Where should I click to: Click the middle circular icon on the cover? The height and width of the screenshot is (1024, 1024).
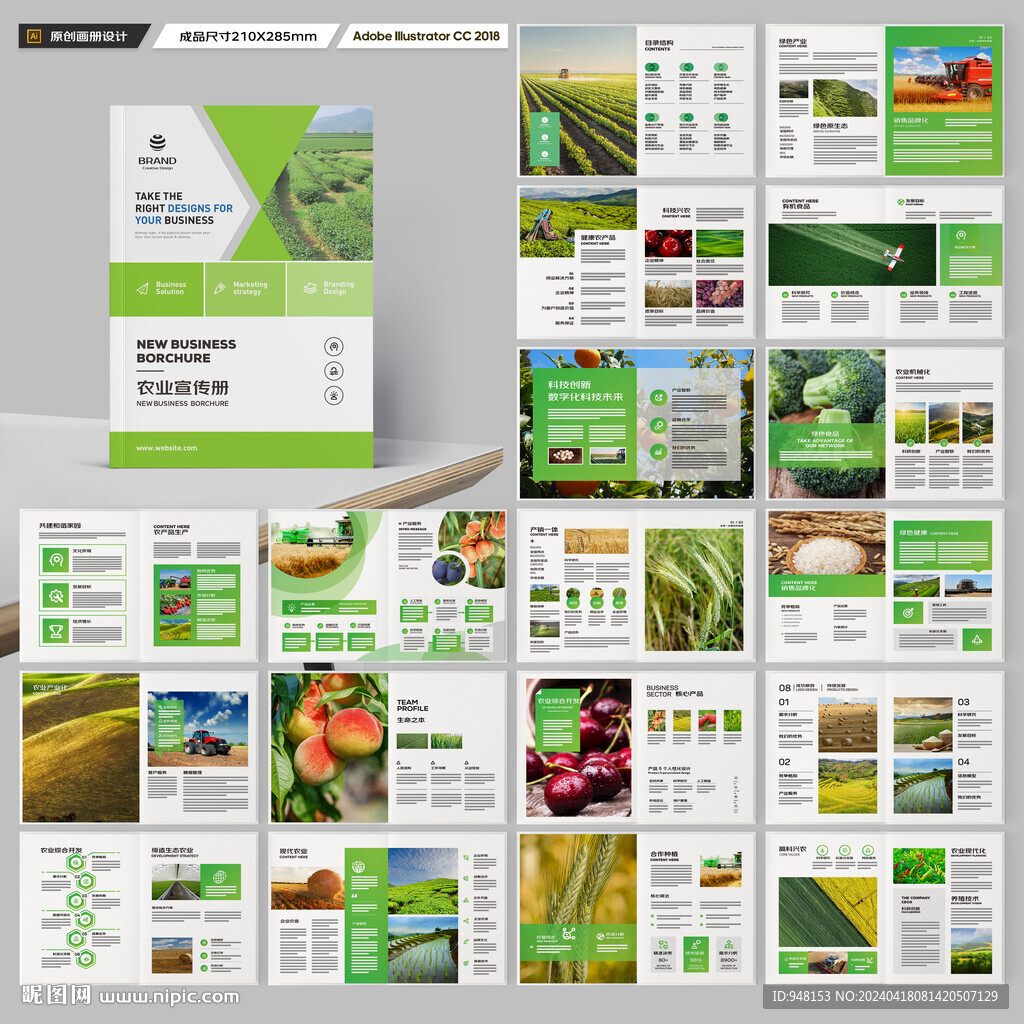[334, 371]
